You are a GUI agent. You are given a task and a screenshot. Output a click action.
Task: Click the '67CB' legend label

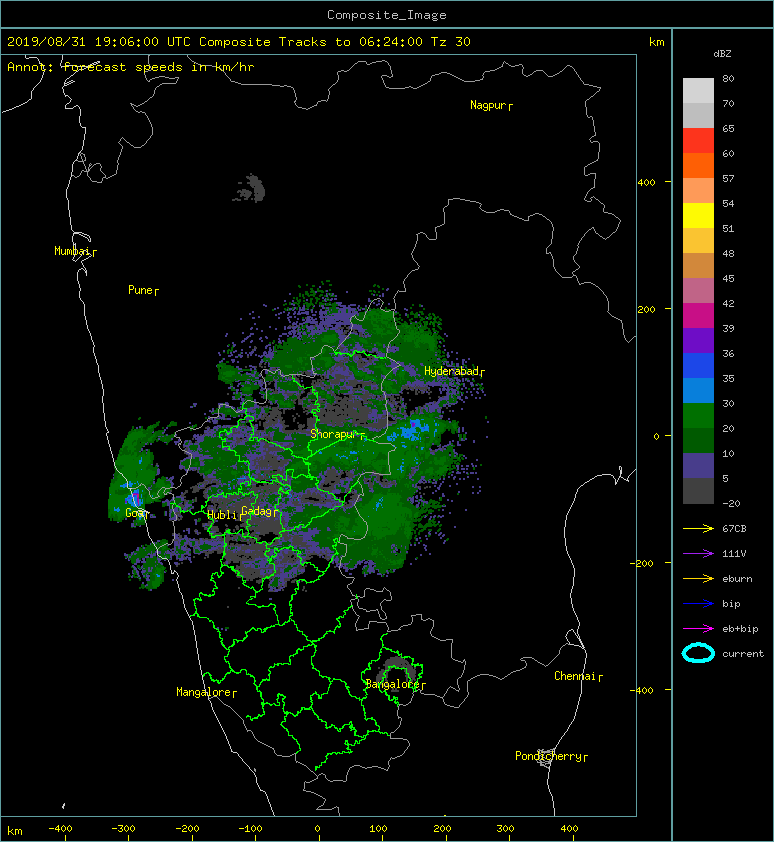click(x=734, y=529)
